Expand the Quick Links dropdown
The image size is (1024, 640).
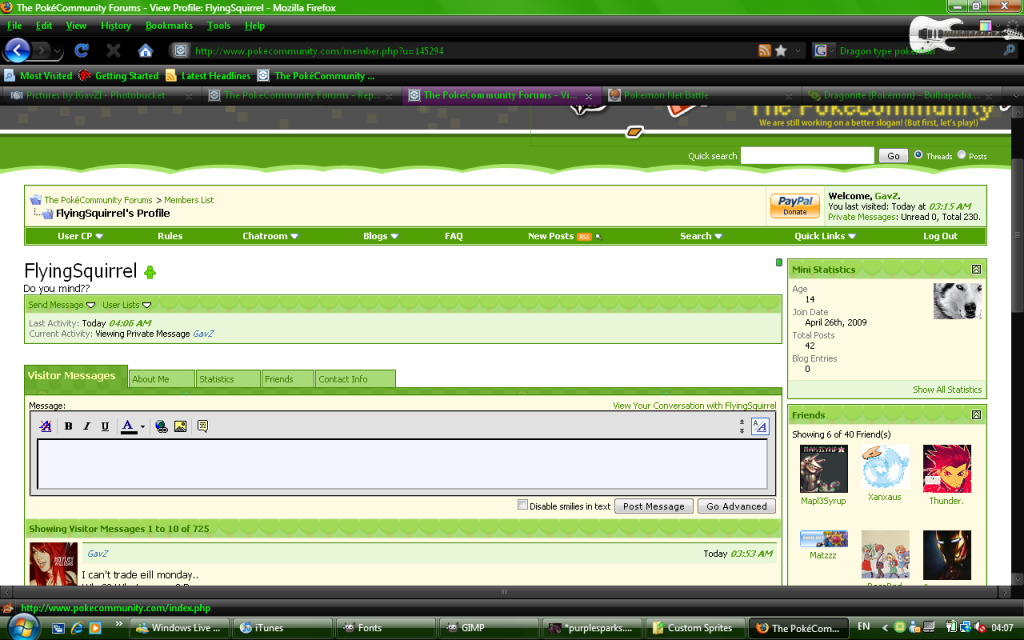[825, 236]
